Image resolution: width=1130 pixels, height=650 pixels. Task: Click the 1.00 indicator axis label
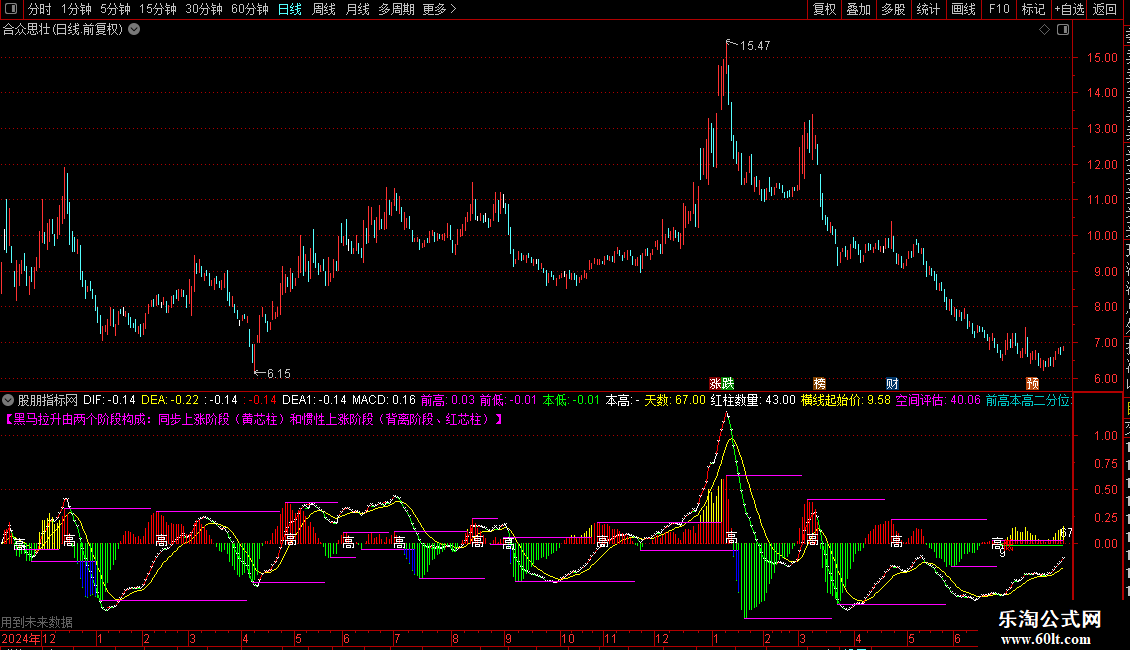click(x=1105, y=436)
